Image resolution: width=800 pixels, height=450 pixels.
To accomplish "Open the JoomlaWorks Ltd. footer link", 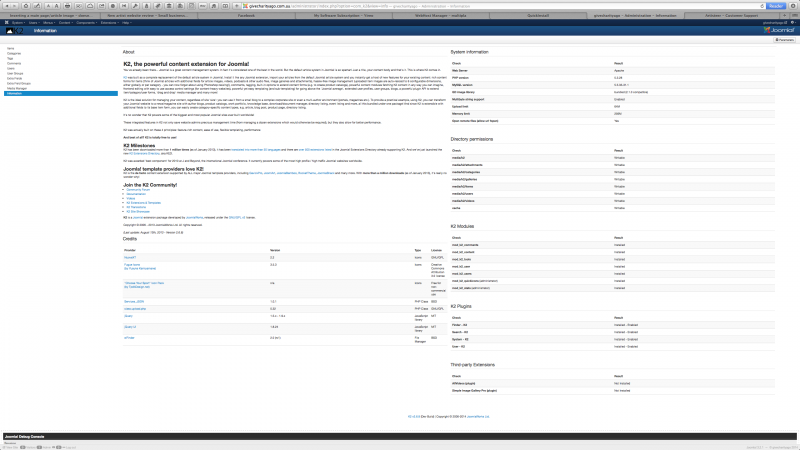I will pyautogui.click(x=478, y=417).
